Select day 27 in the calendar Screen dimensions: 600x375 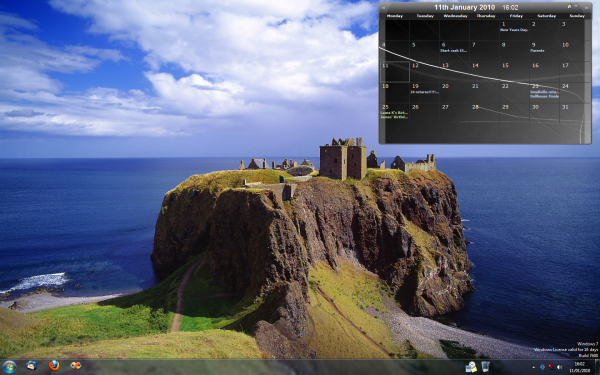click(454, 113)
